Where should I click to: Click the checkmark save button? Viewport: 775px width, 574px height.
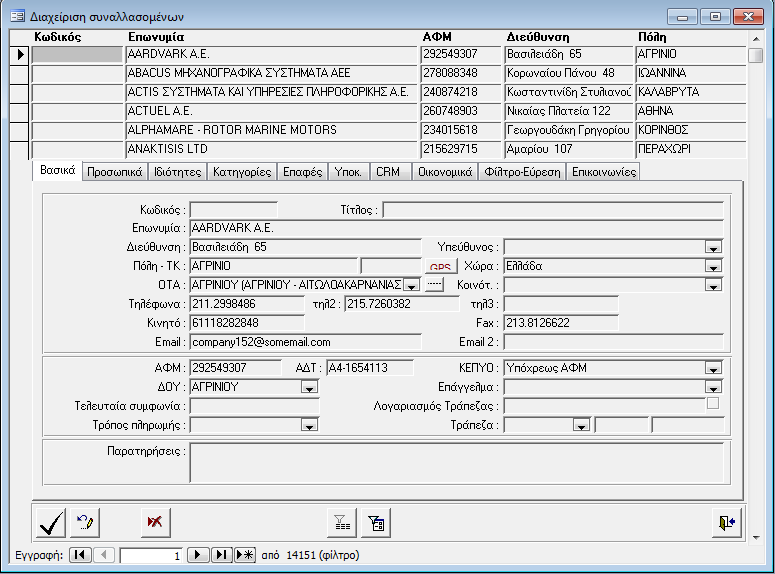click(x=50, y=521)
